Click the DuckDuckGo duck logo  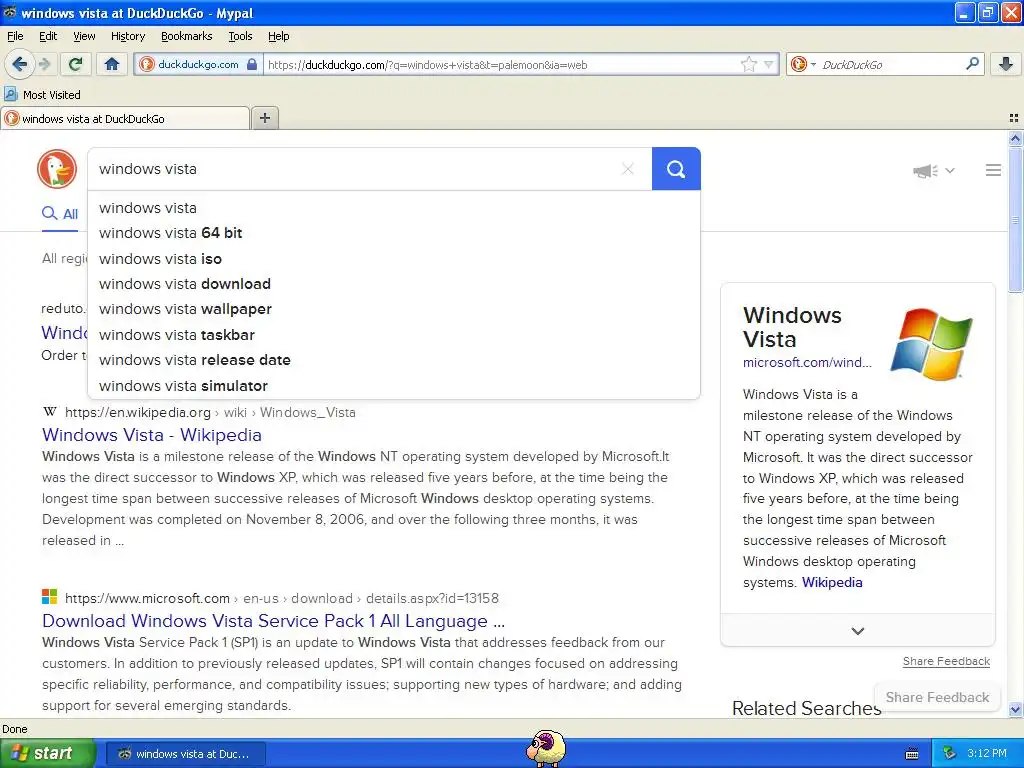57,169
